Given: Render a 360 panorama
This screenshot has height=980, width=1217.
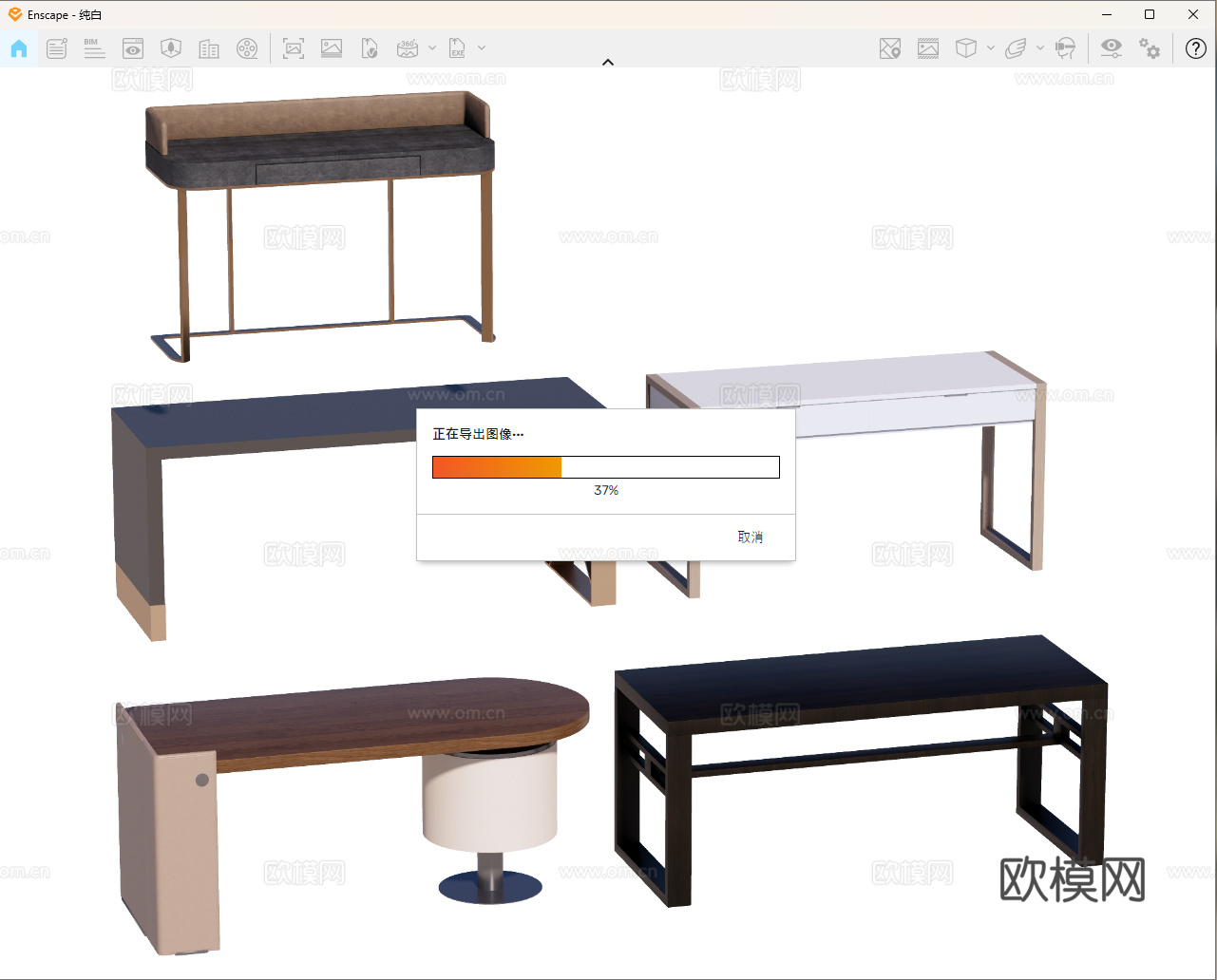Looking at the screenshot, I should [408, 48].
